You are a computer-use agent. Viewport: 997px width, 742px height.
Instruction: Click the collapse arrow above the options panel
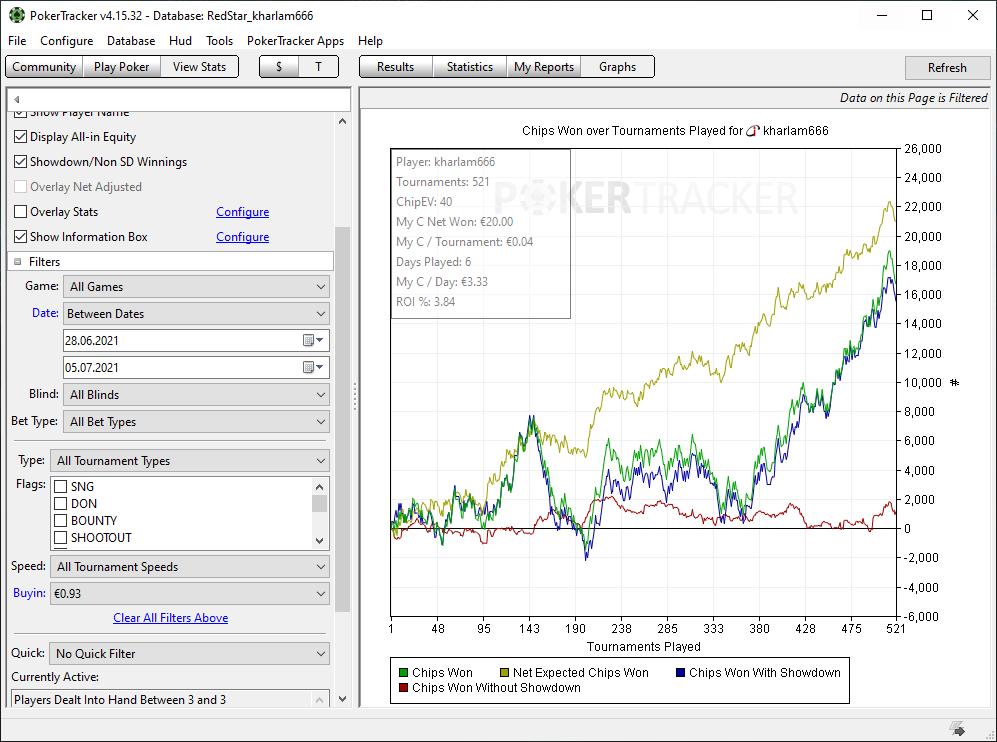coord(17,99)
